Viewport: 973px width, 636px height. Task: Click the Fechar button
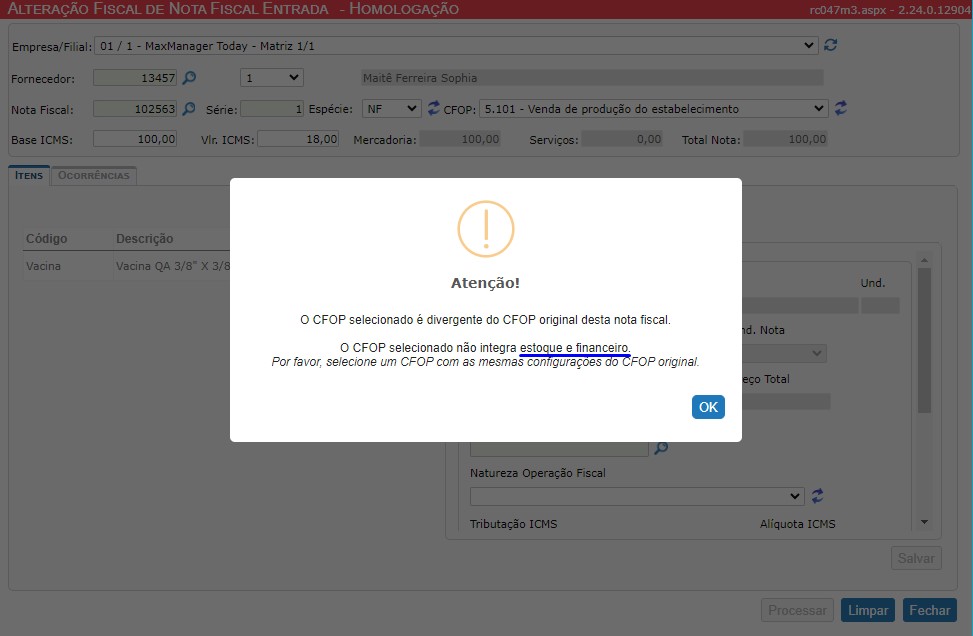929,611
